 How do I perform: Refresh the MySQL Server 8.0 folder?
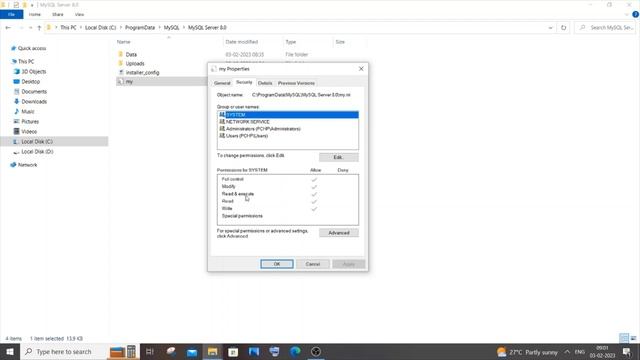564,28
